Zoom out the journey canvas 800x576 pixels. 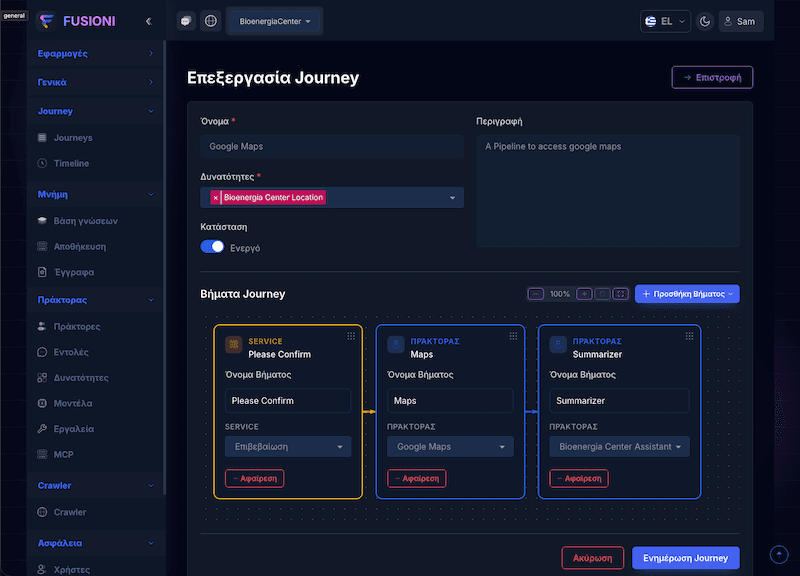click(x=536, y=294)
